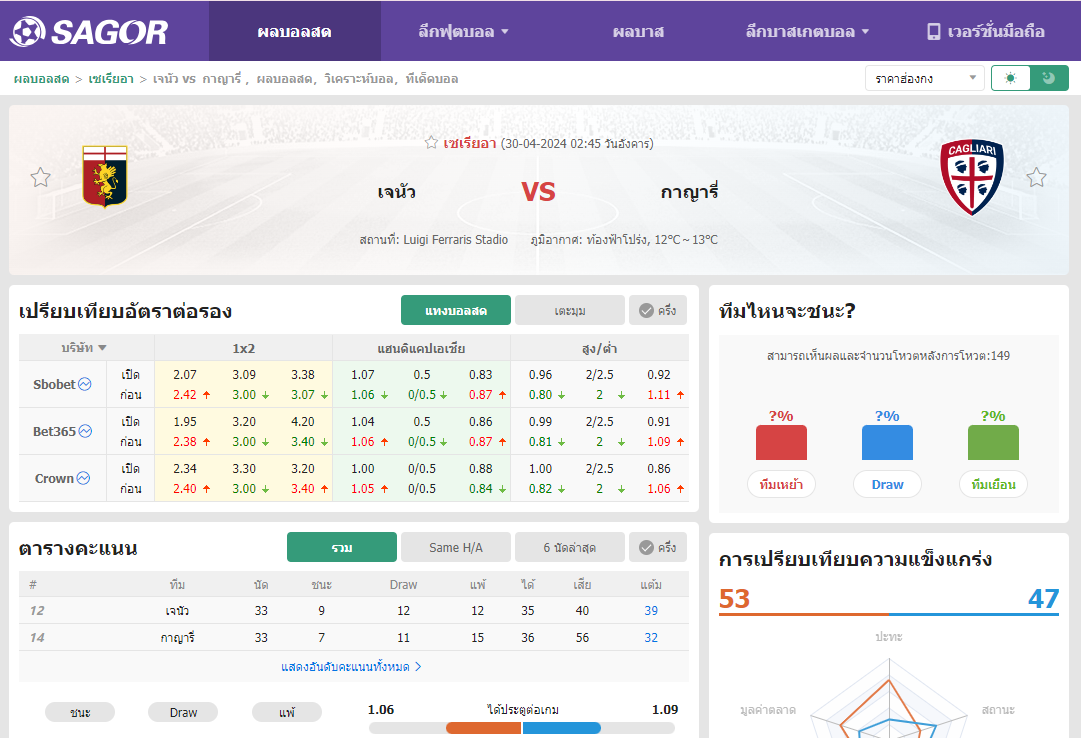Vote for ทีมเยือน away team
Image resolution: width=1081 pixels, height=738 pixels.
(x=993, y=484)
